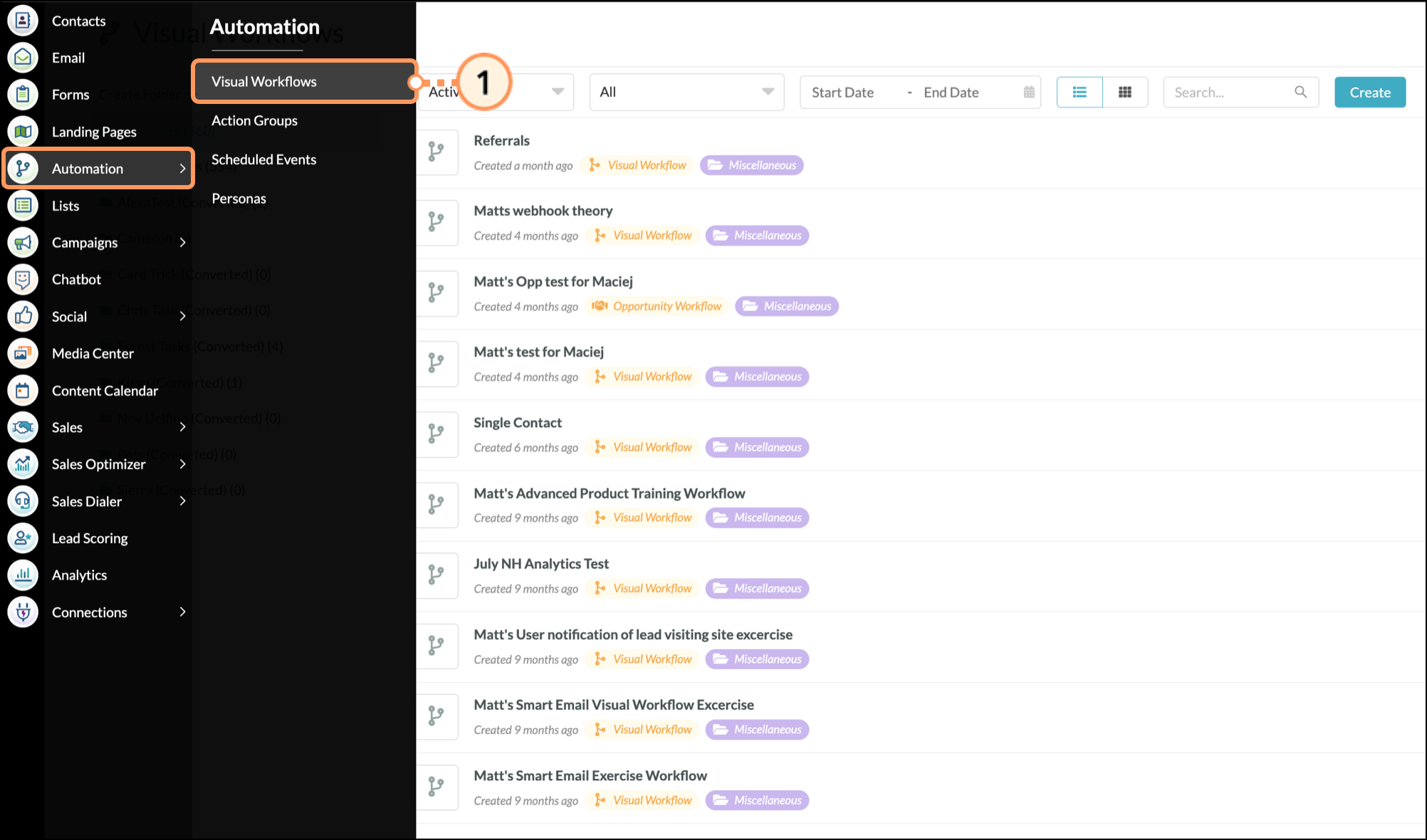Switch to grid view layout
The image size is (1427, 840).
pos(1125,92)
